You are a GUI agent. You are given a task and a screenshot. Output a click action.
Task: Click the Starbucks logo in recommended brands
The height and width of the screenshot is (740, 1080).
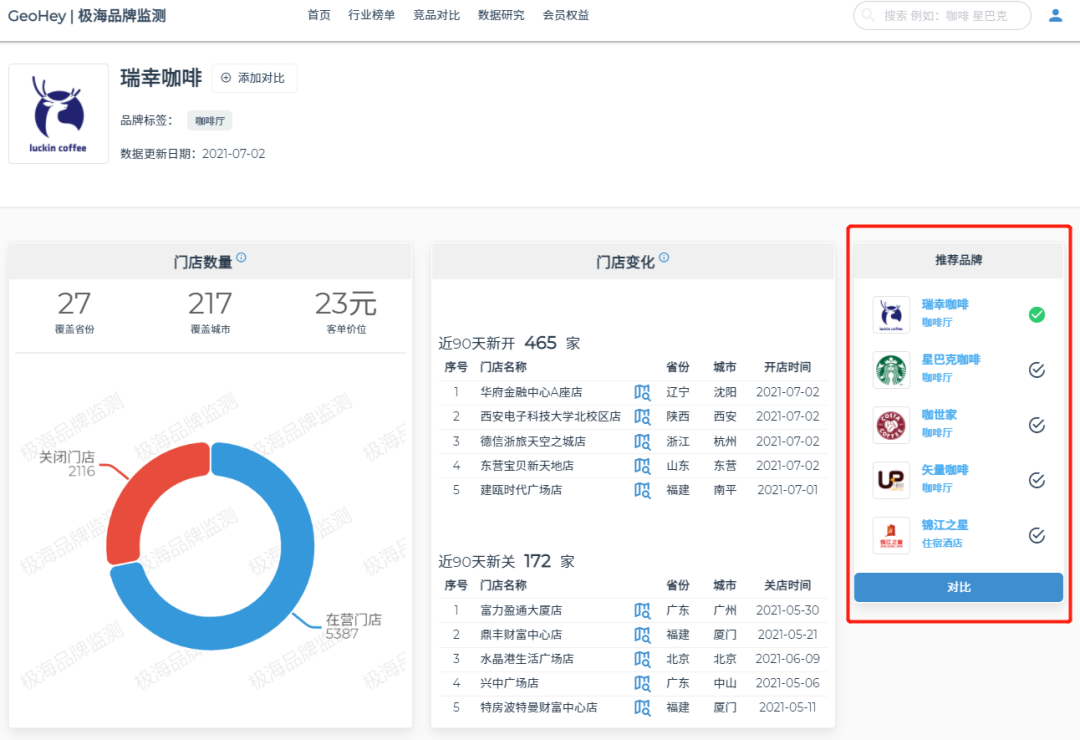point(891,370)
